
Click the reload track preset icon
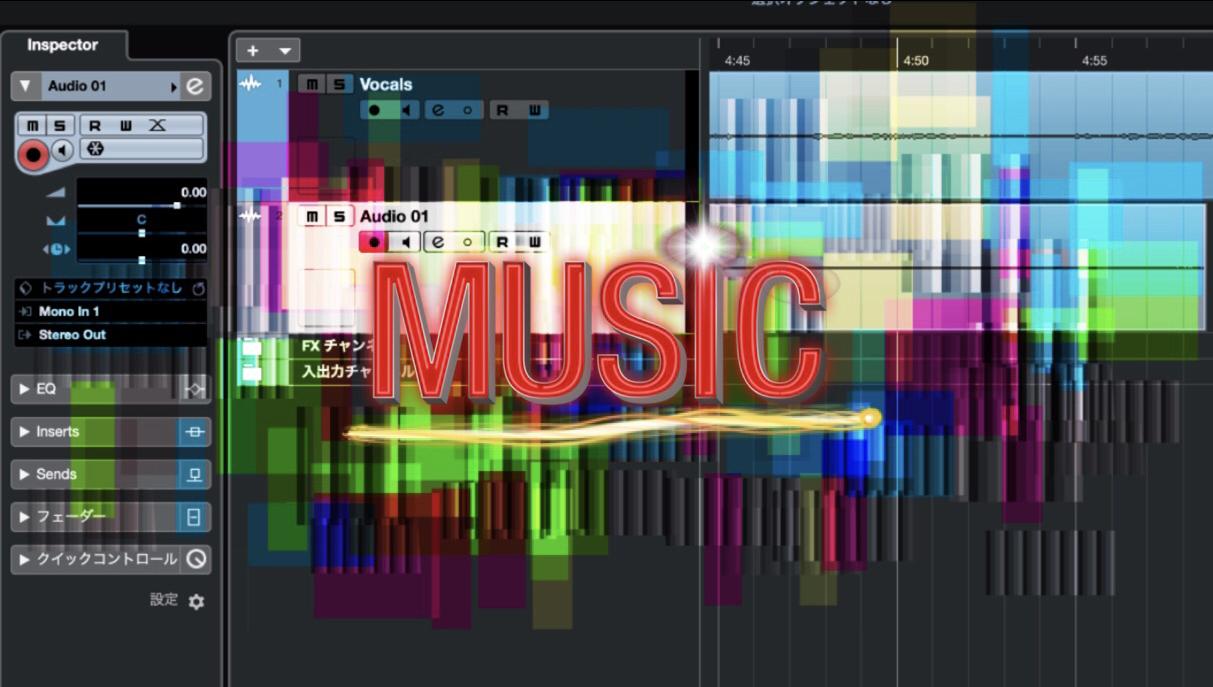click(x=197, y=288)
